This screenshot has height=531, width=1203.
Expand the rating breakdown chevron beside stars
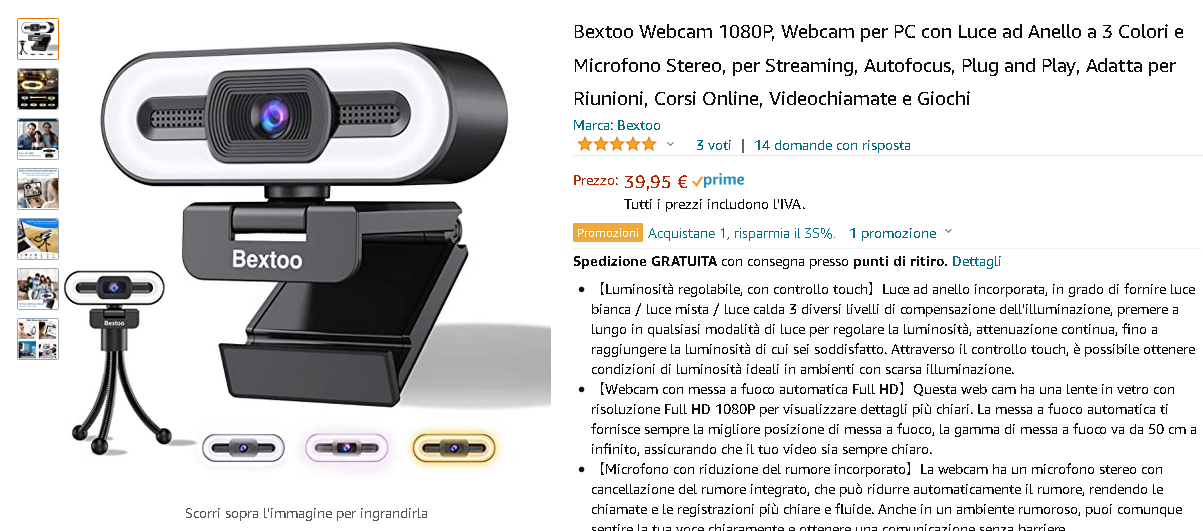[x=670, y=145]
